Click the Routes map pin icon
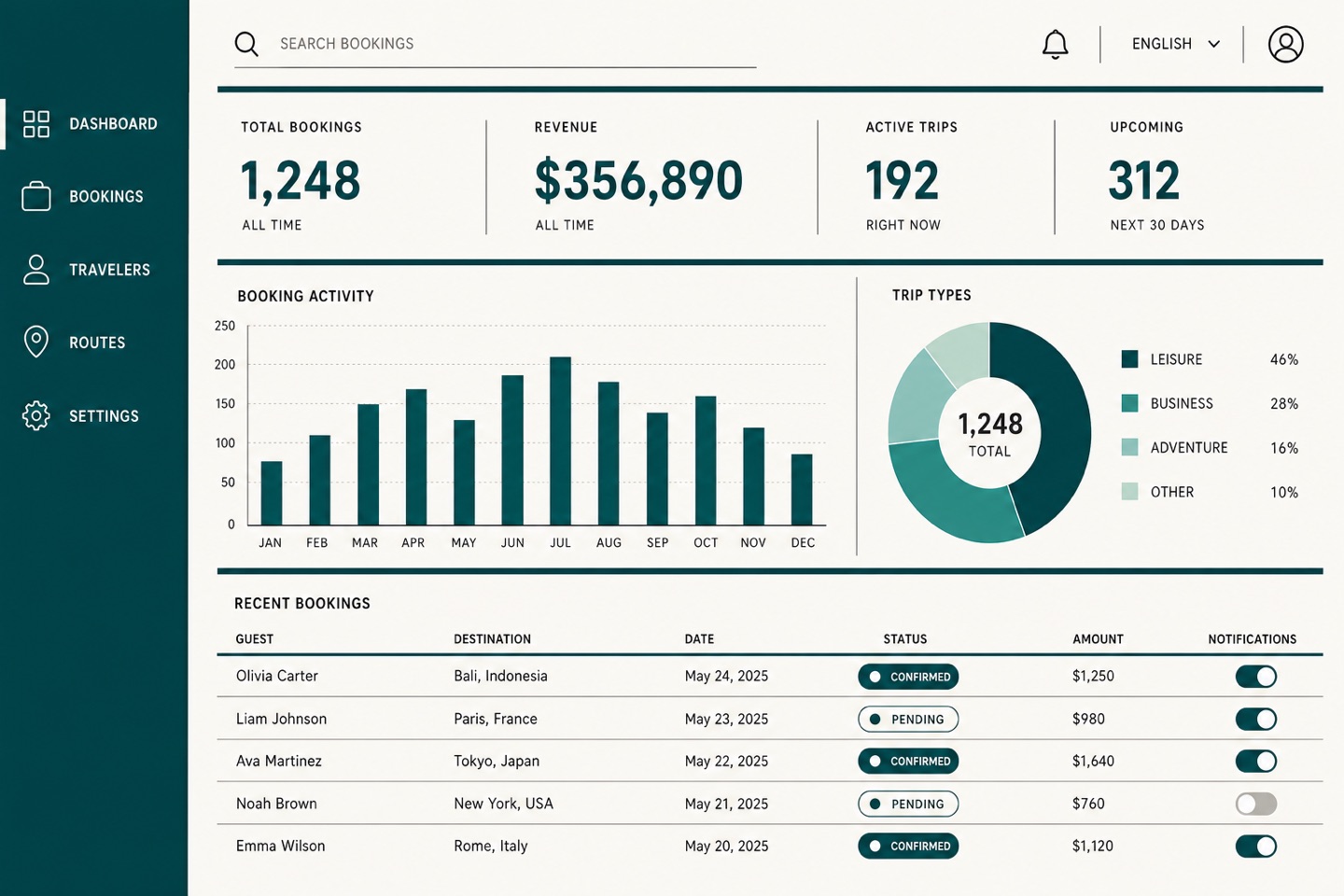1344x896 pixels. [x=36, y=342]
